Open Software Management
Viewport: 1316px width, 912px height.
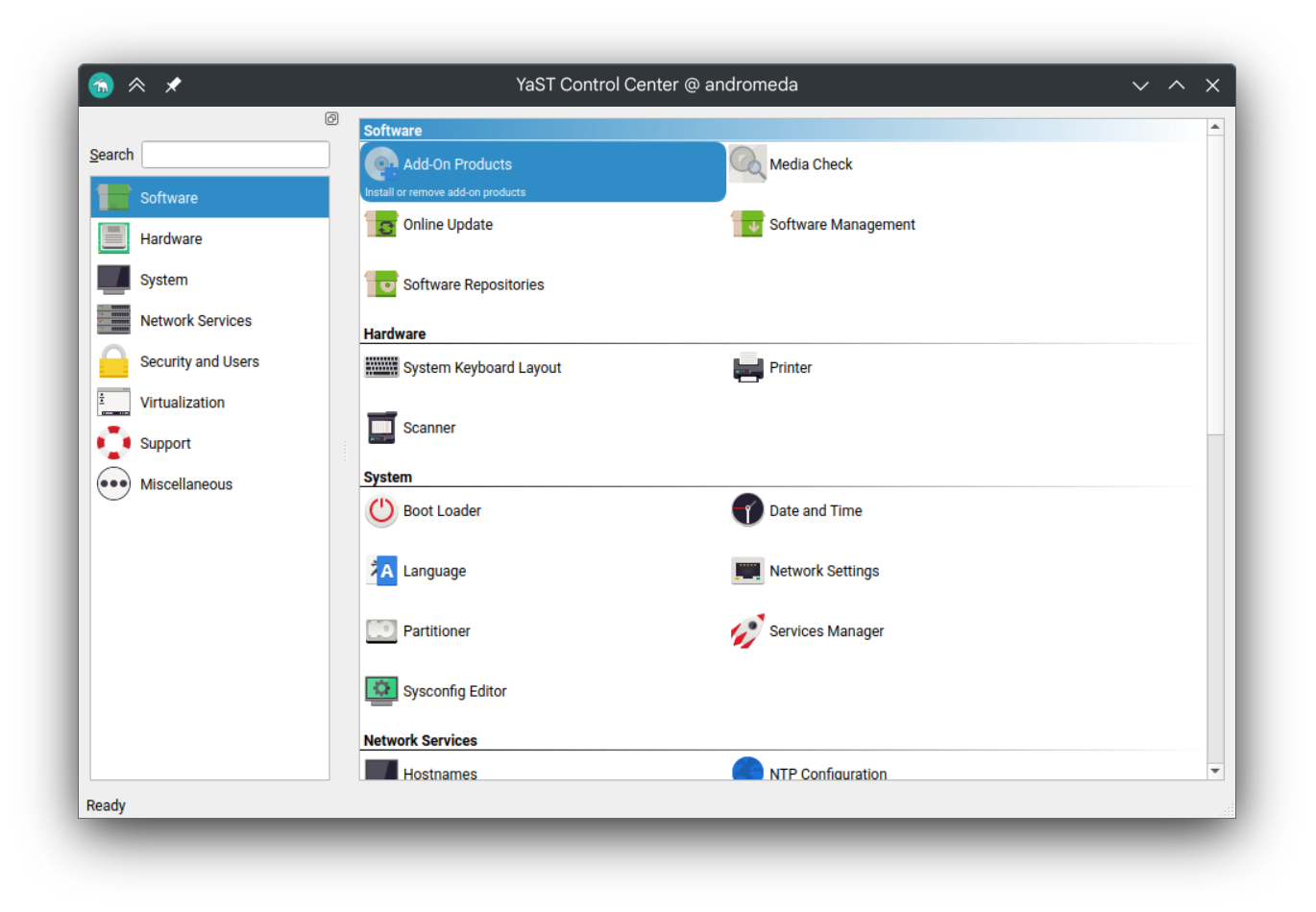[x=841, y=225]
